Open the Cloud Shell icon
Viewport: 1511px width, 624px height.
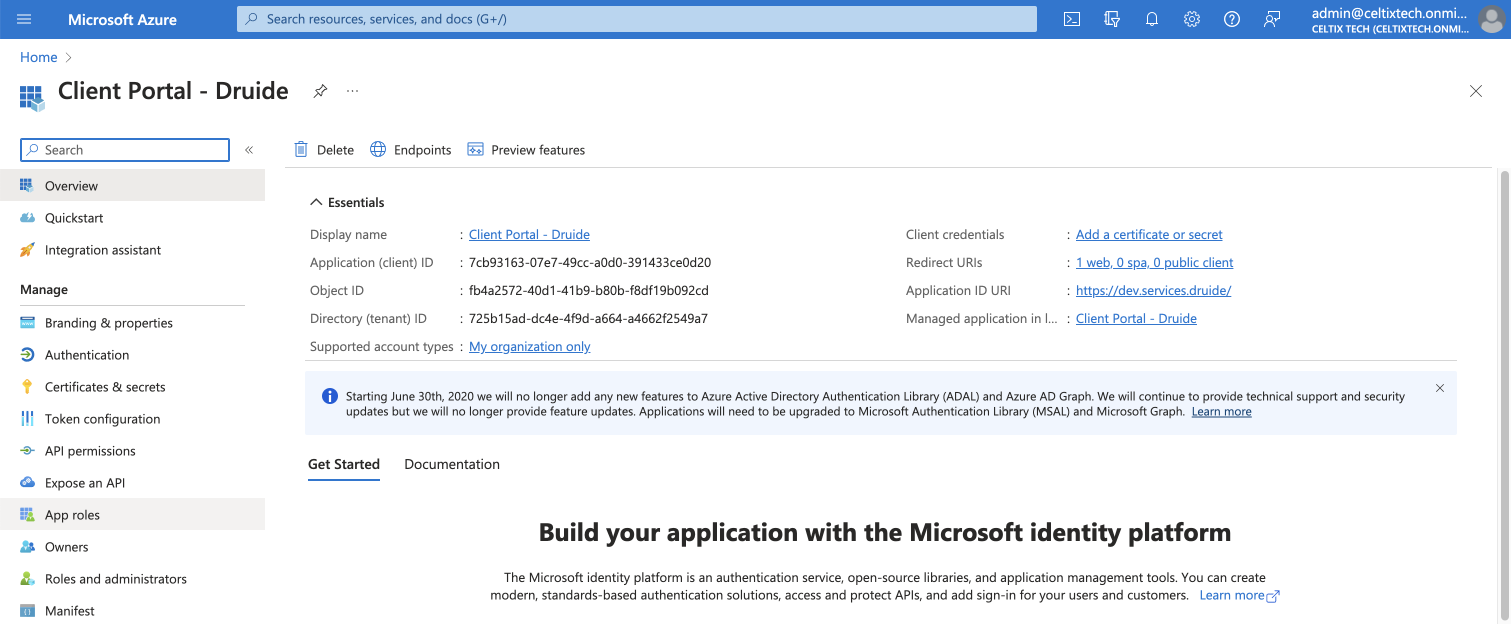pos(1072,19)
